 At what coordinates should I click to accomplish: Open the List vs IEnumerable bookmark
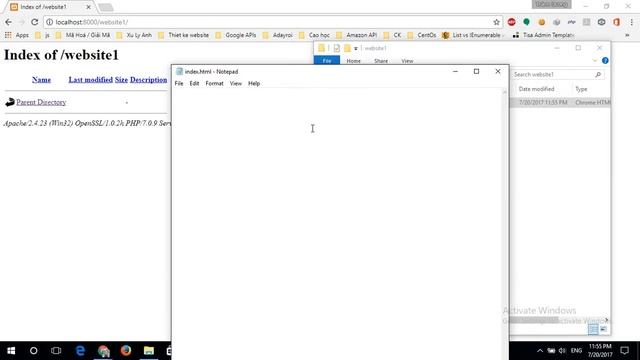pyautogui.click(x=472, y=35)
